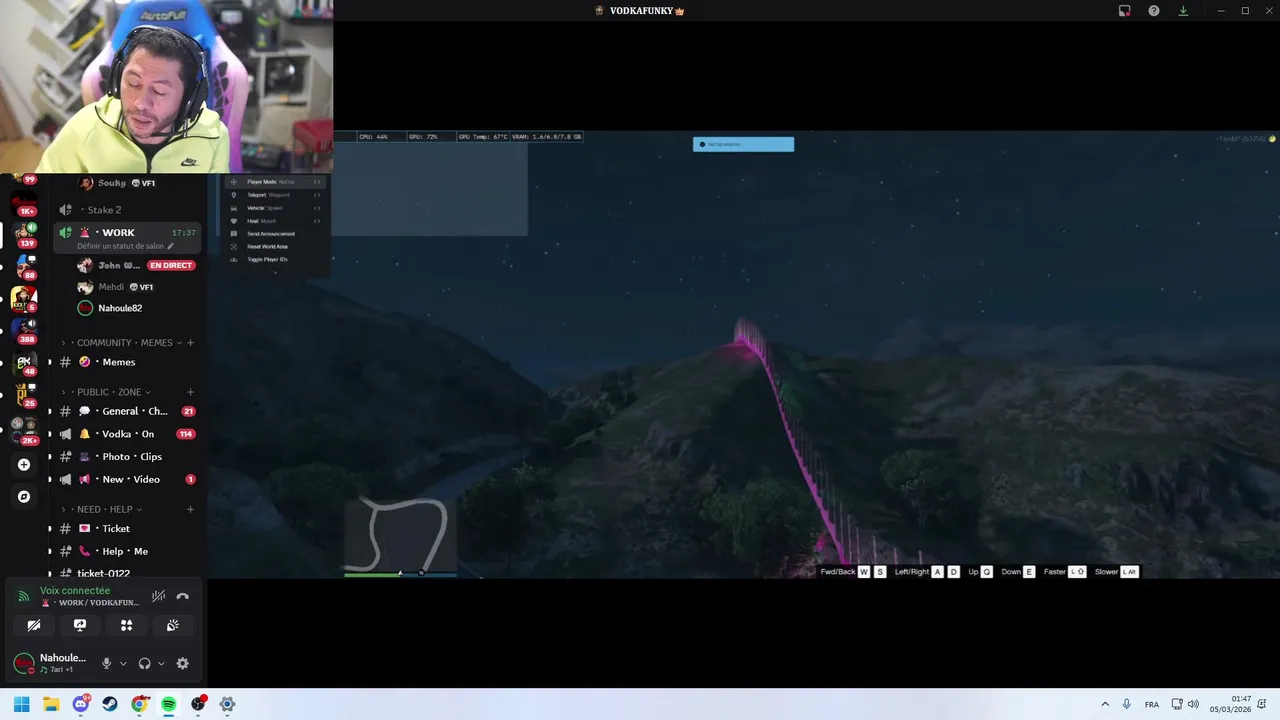The image size is (1280, 720).
Task: Show hidden icons in the system tray
Action: pyautogui.click(x=1105, y=704)
